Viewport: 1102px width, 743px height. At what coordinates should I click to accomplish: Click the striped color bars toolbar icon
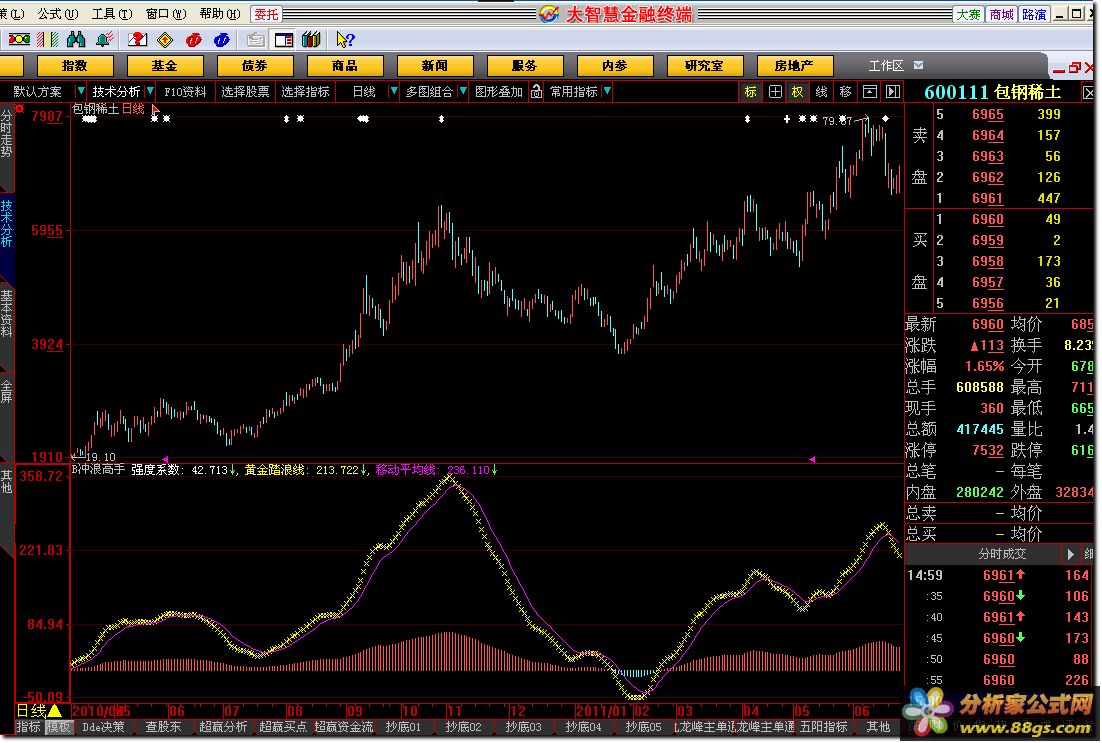click(x=48, y=39)
